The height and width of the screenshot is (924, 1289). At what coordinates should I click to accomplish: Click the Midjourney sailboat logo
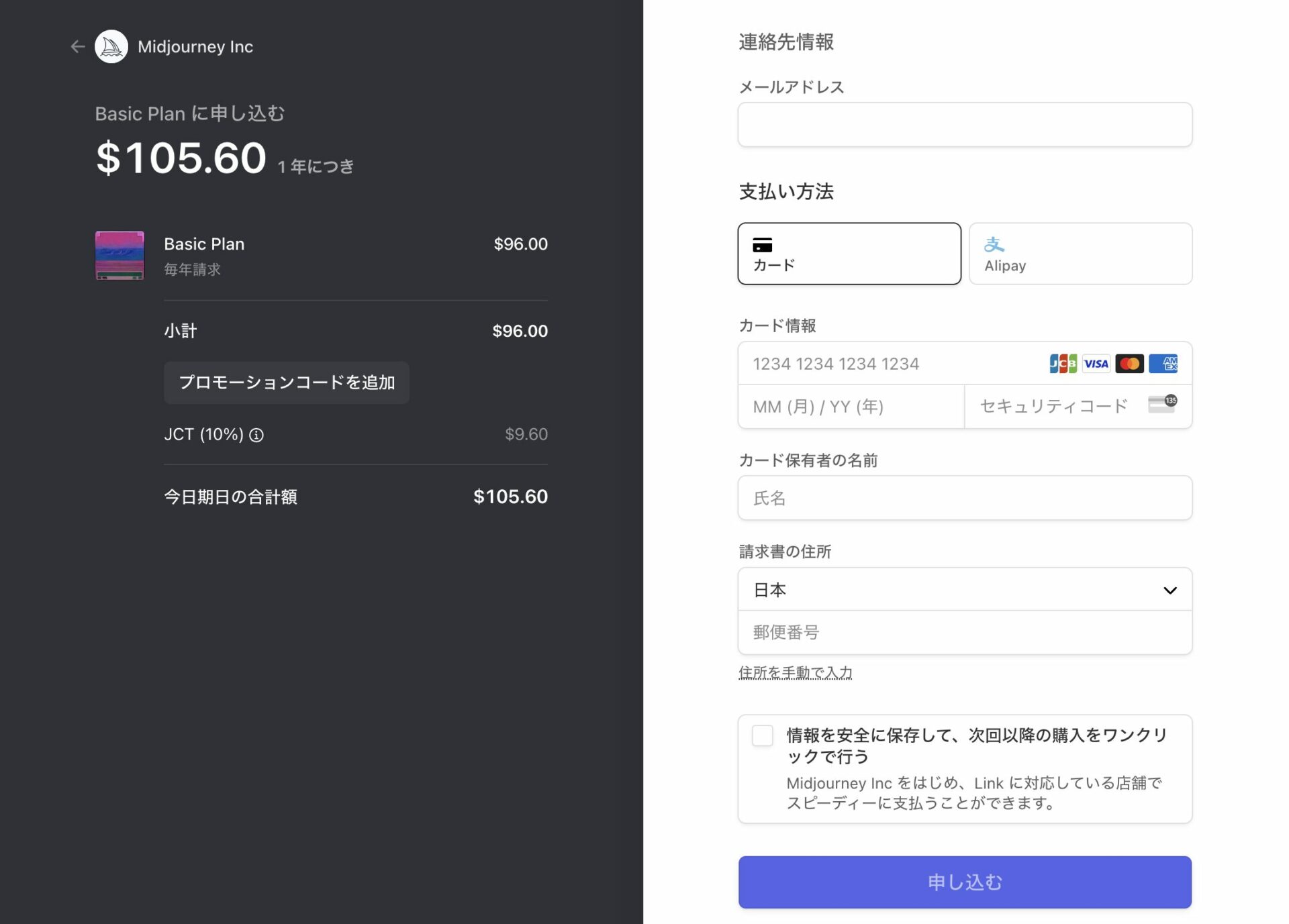pyautogui.click(x=111, y=46)
